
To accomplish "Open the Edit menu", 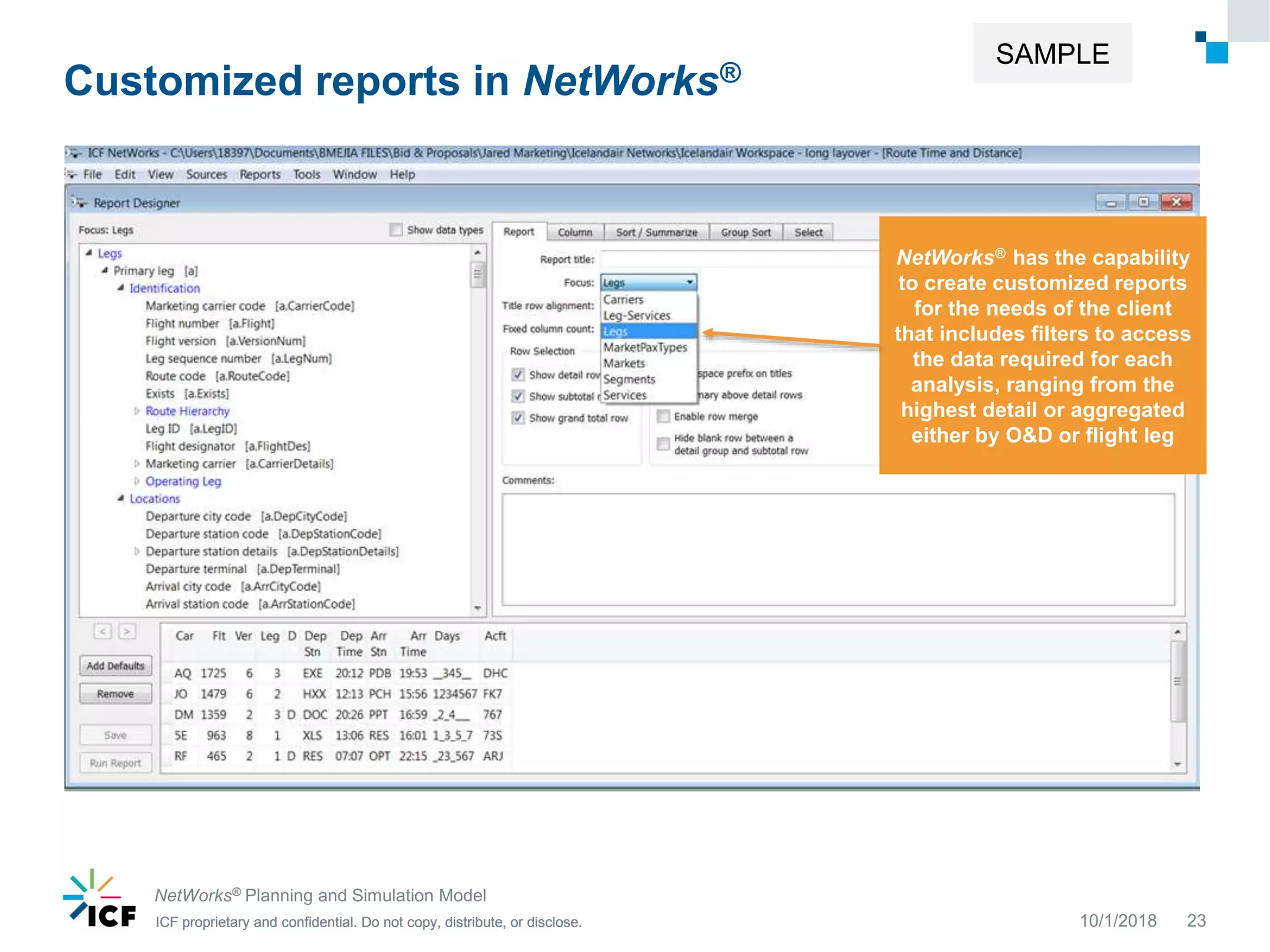I will point(125,174).
